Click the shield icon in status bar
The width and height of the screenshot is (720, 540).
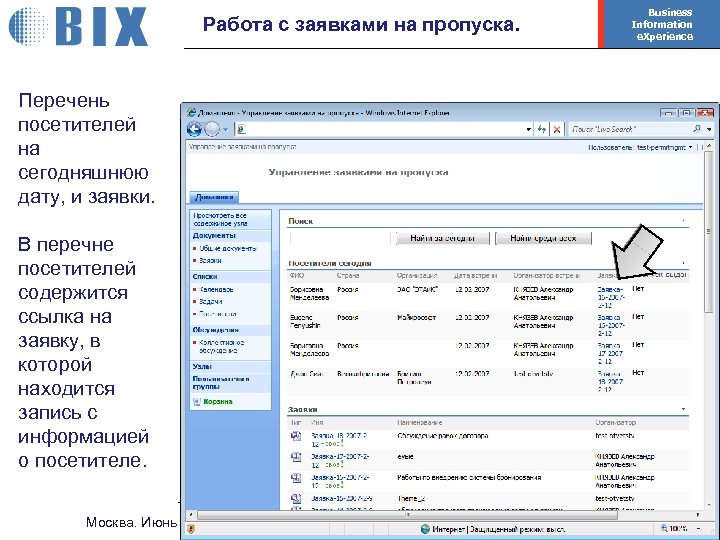tap(191, 529)
